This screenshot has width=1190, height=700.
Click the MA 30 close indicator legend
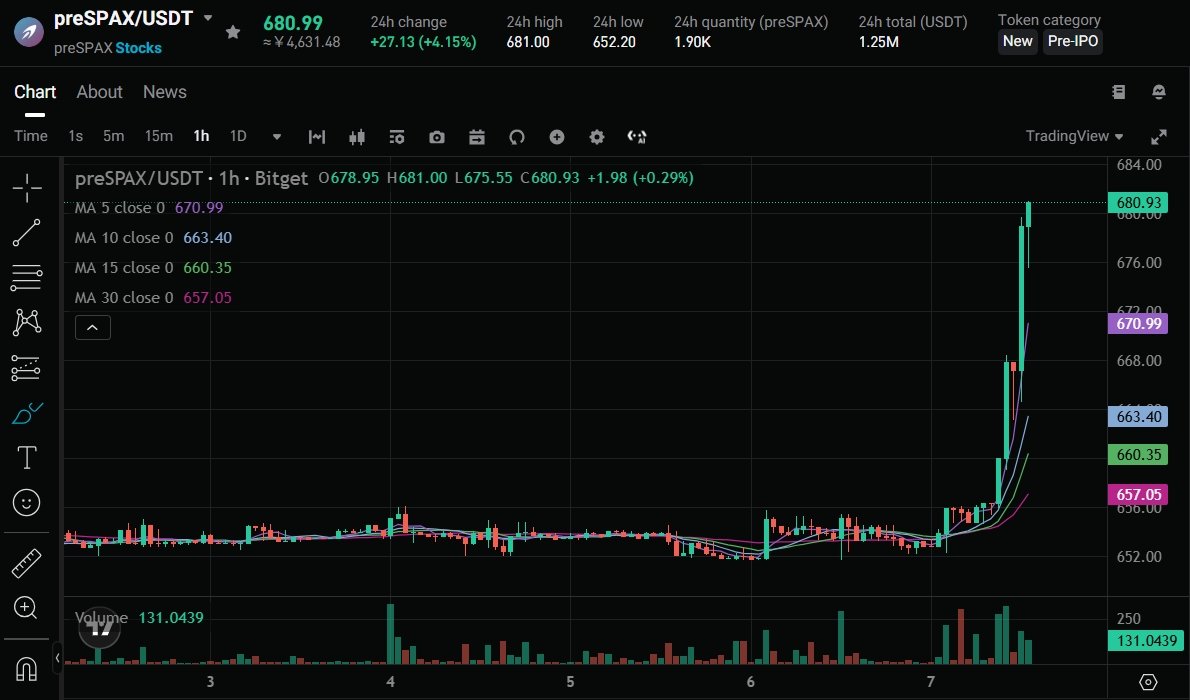153,298
